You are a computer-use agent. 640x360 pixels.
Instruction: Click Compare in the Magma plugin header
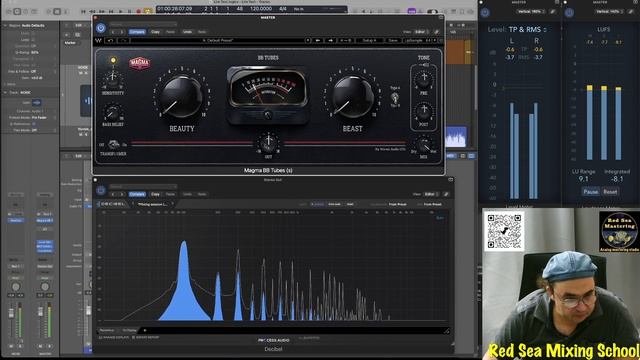click(x=137, y=32)
